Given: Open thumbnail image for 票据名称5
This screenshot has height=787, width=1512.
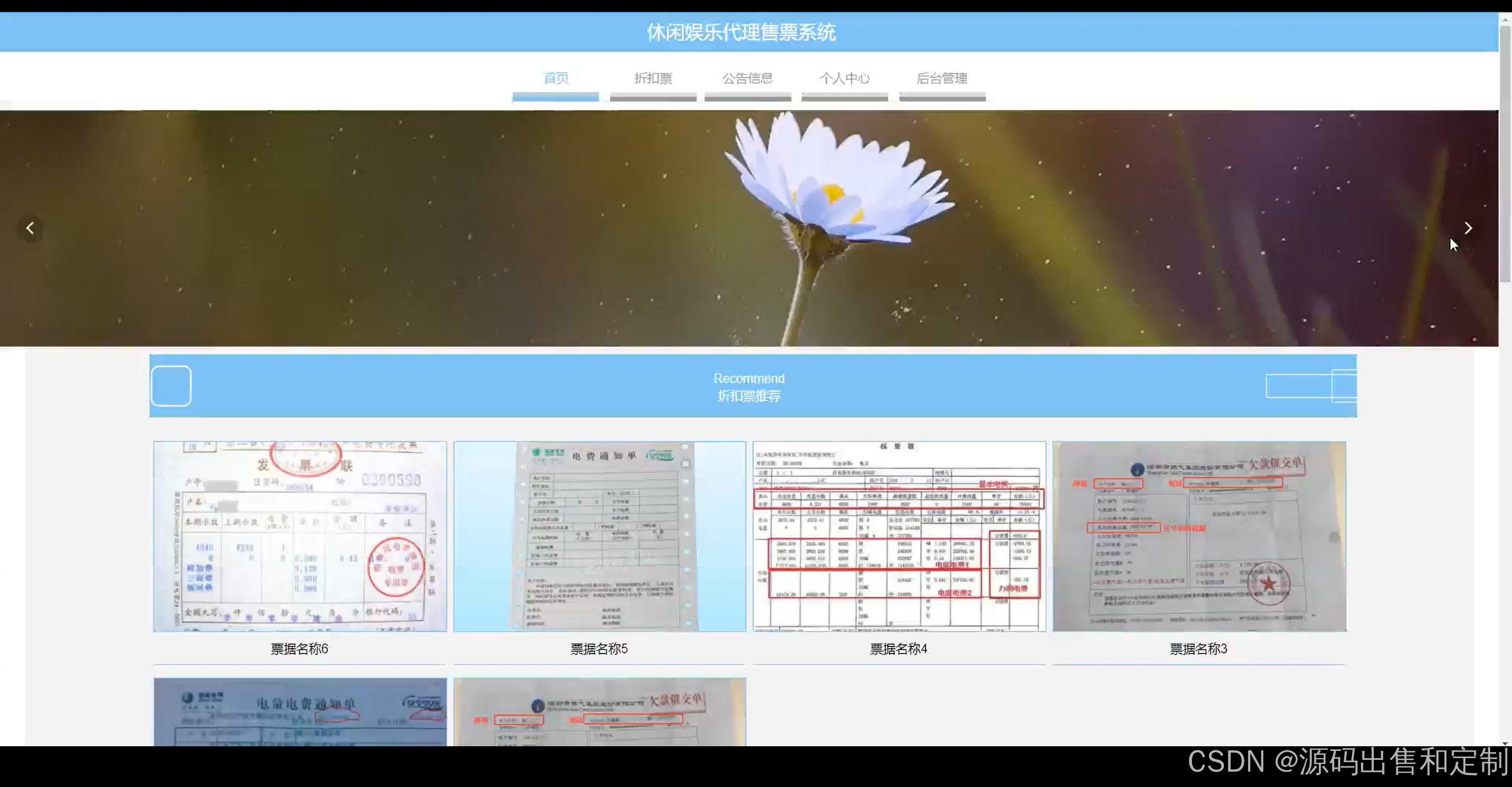Looking at the screenshot, I should point(599,536).
